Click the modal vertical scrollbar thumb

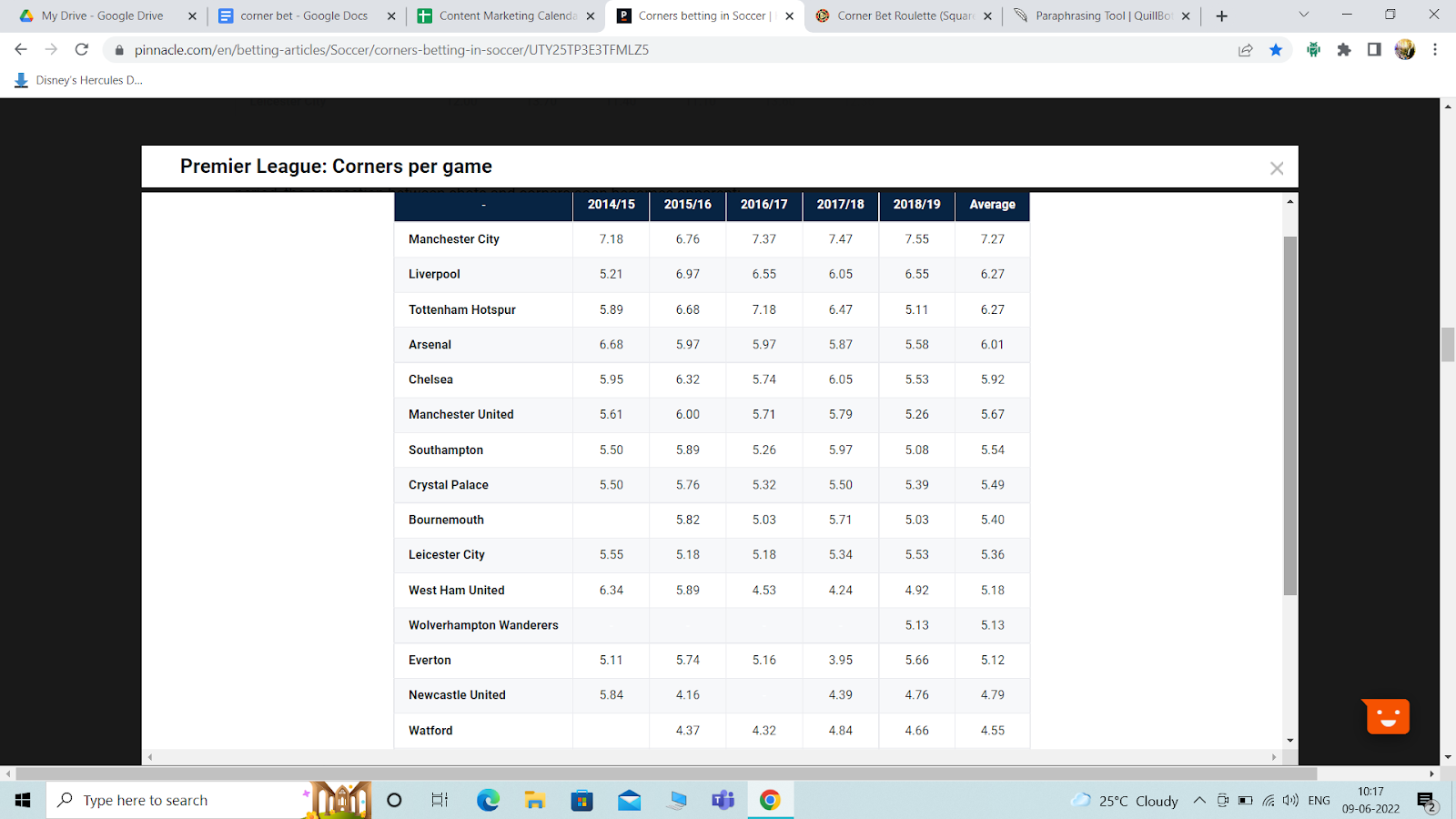pos(1289,415)
